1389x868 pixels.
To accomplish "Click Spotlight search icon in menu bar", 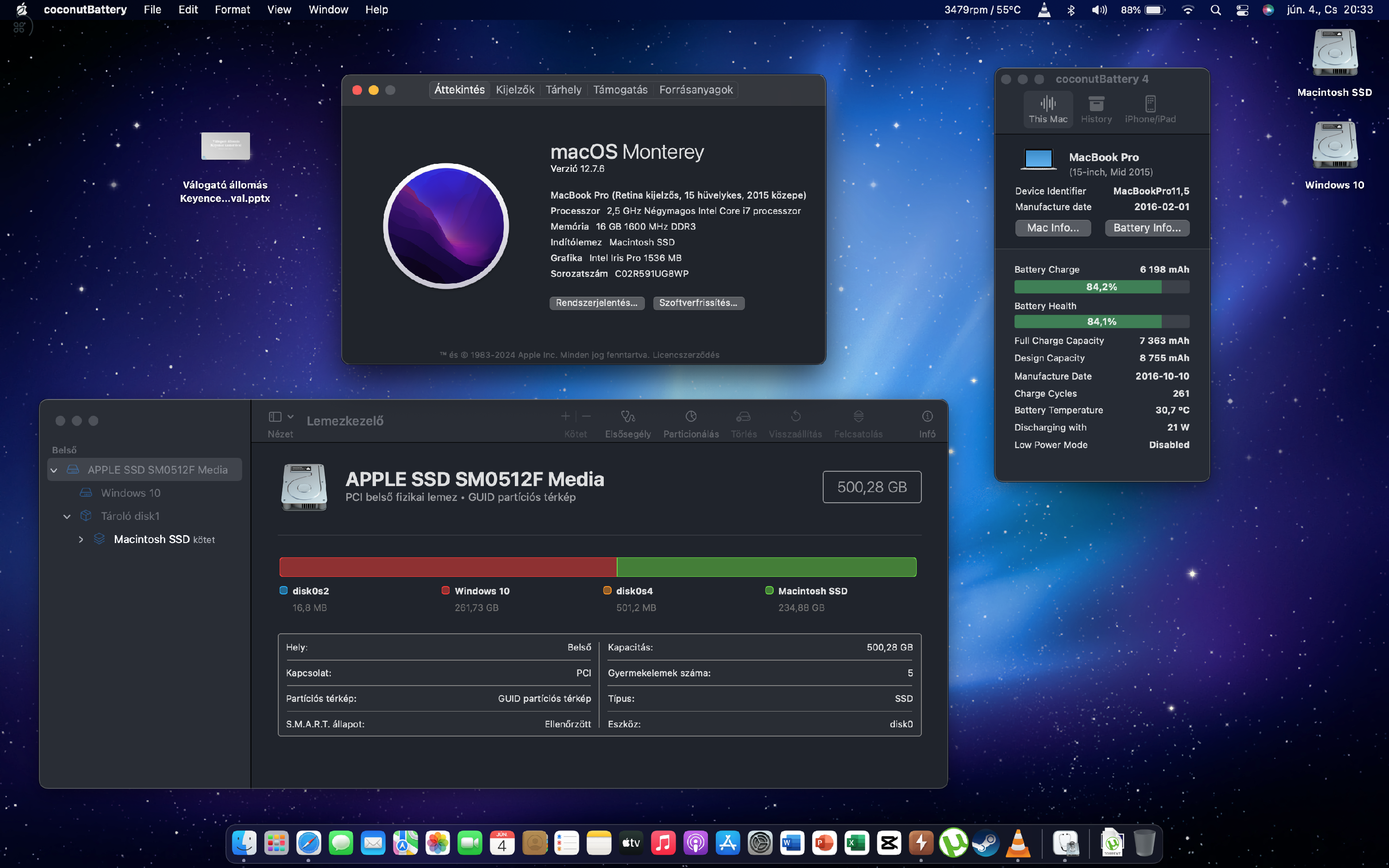I will (1215, 10).
